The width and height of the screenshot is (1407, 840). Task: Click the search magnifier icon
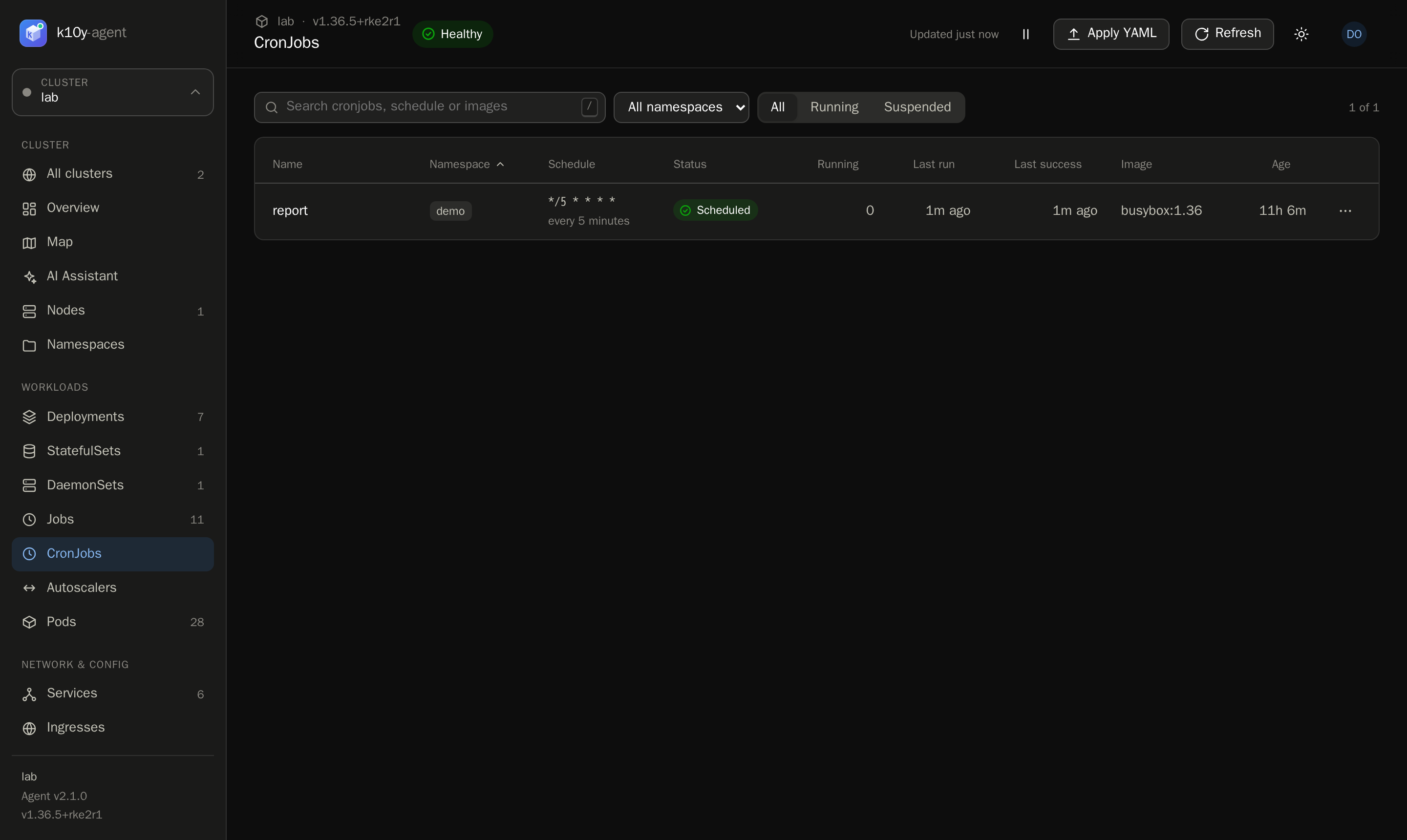pos(271,107)
